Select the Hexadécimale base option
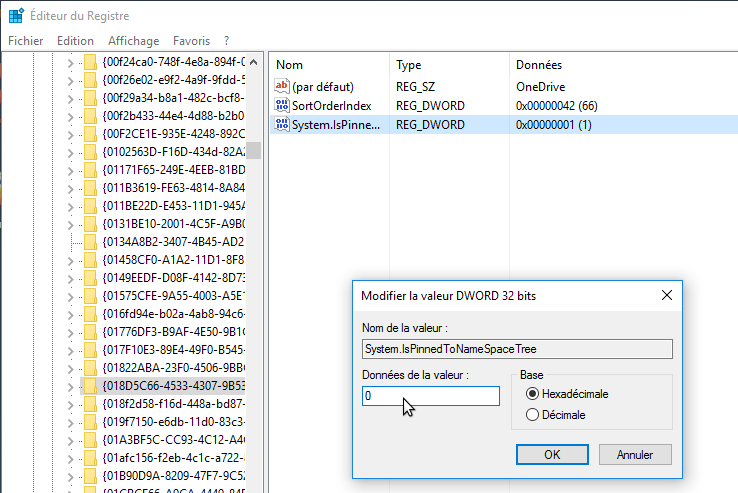This screenshot has width=738, height=493. [x=532, y=394]
